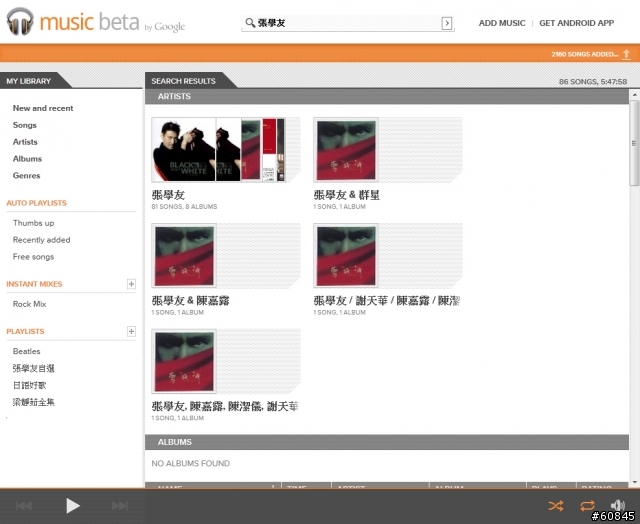640x524 pixels.
Task: Open Thumbs up auto playlist
Action: click(33, 223)
